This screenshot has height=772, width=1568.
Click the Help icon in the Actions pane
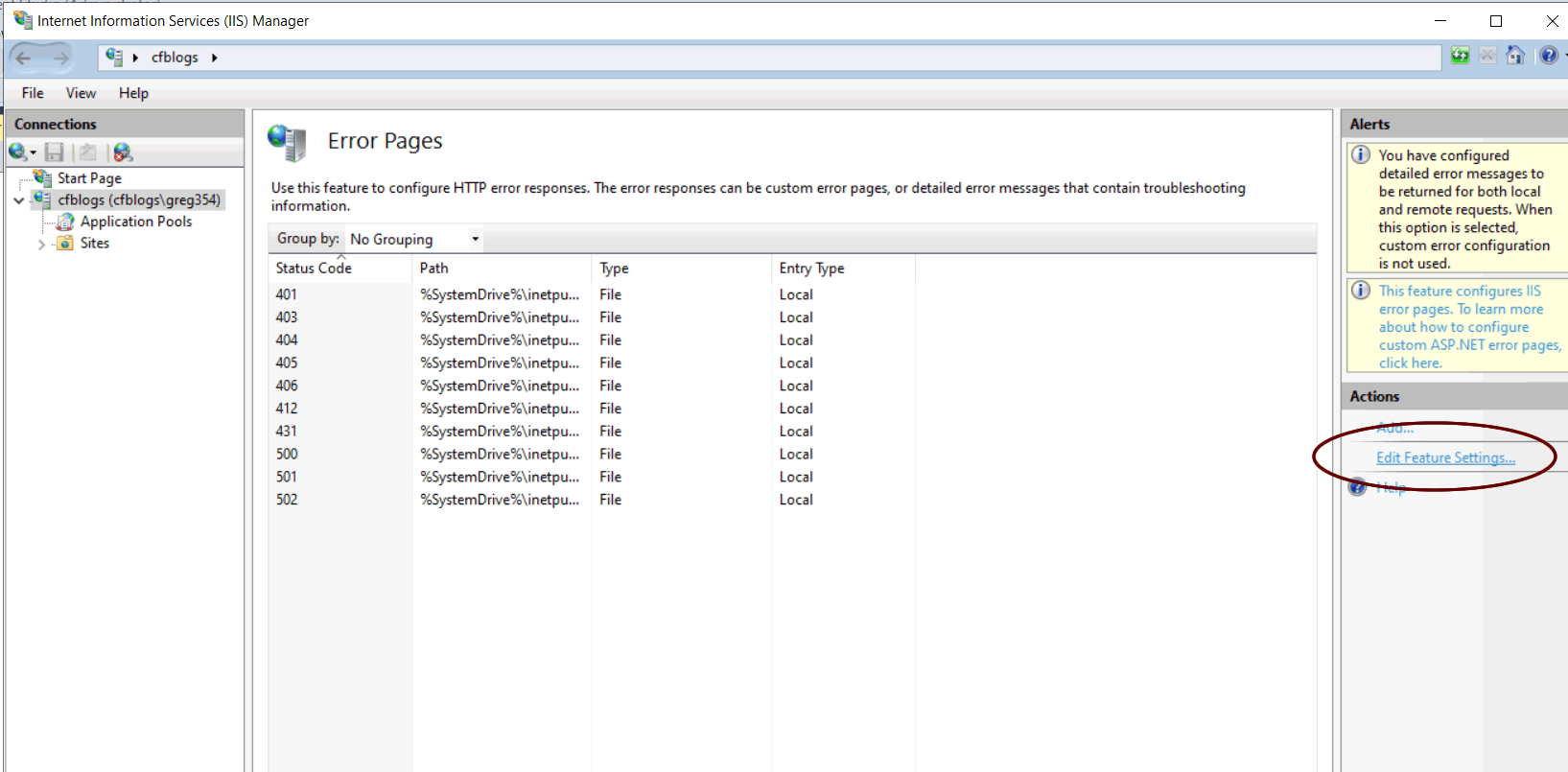(x=1357, y=487)
